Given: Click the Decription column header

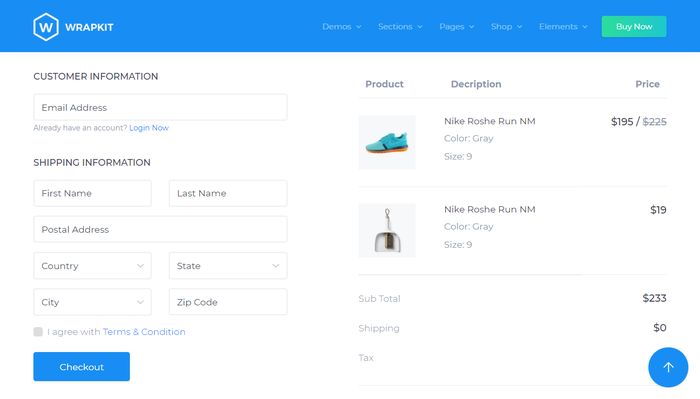Looking at the screenshot, I should pyautogui.click(x=476, y=84).
